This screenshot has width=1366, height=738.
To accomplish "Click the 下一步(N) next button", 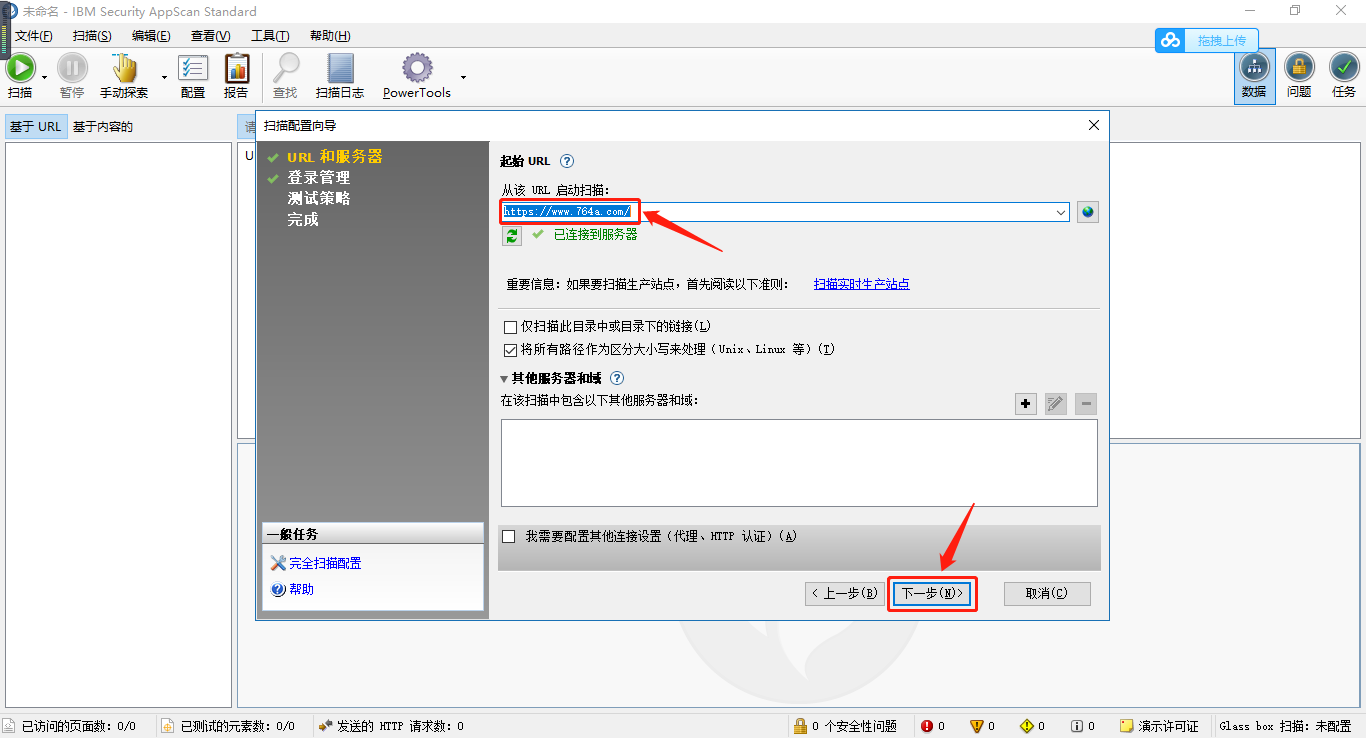I will coord(932,594).
